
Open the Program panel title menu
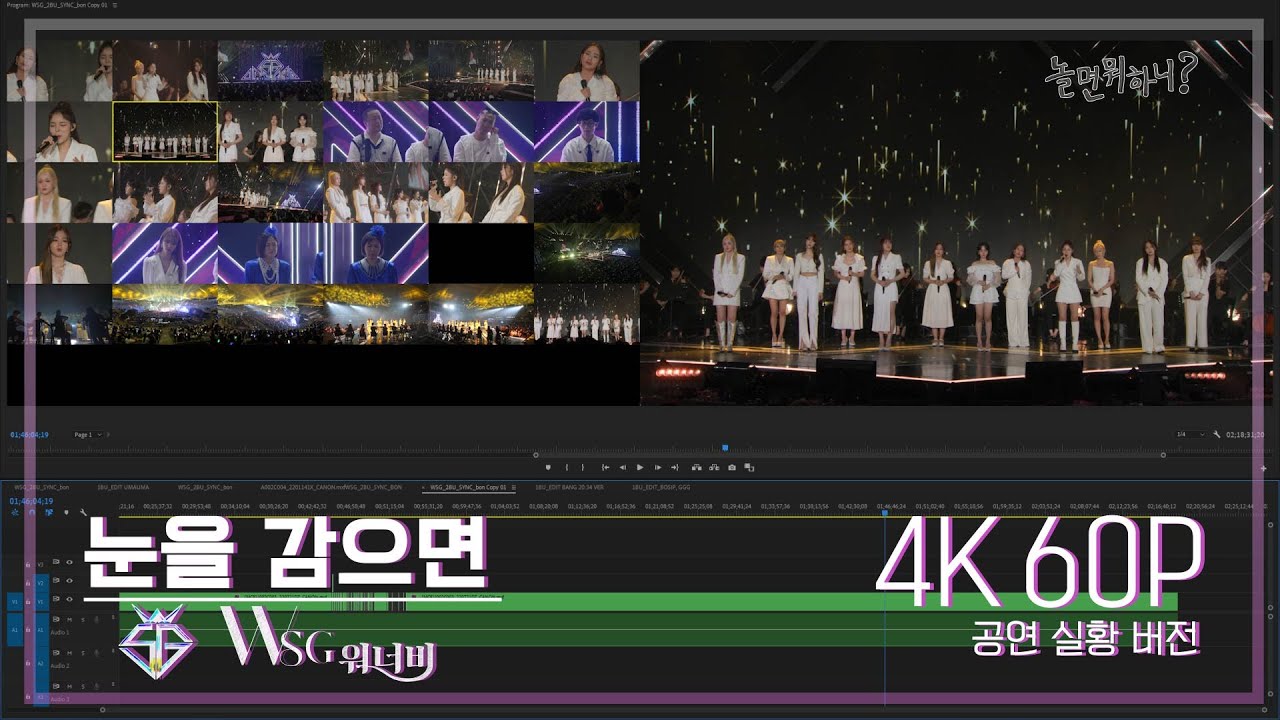[115, 4]
